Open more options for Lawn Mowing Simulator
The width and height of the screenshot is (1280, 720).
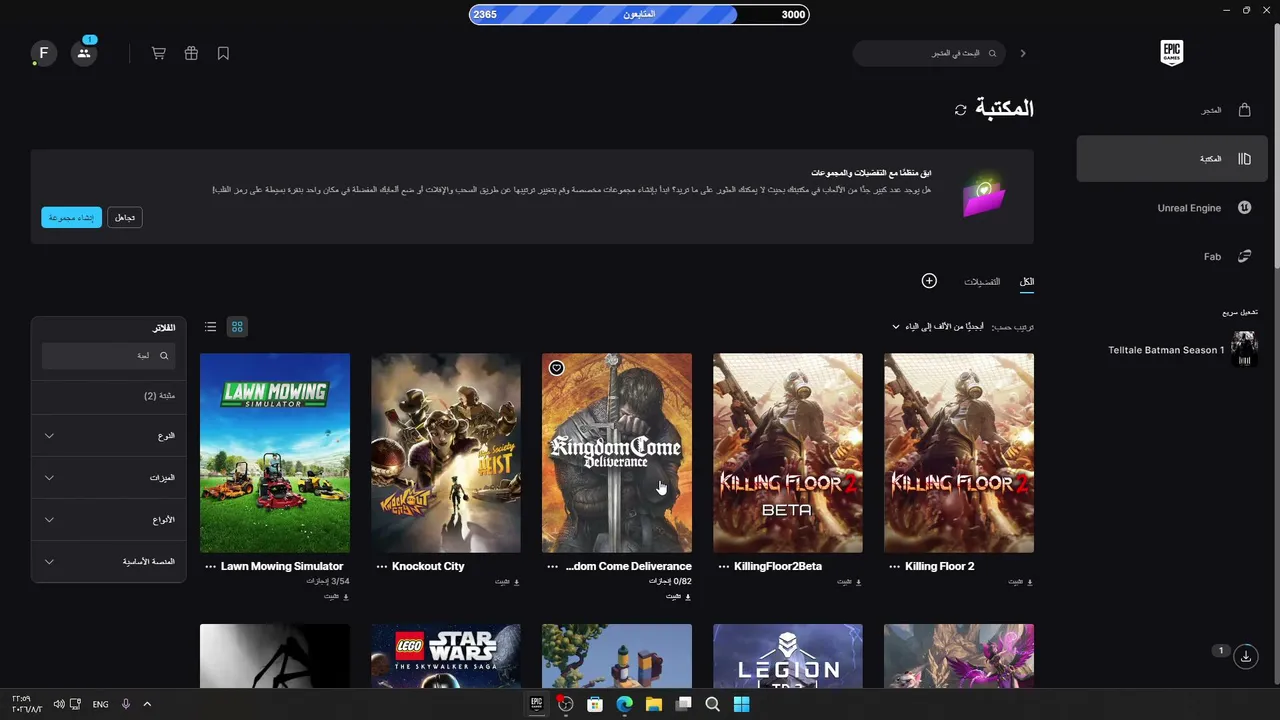(x=210, y=566)
